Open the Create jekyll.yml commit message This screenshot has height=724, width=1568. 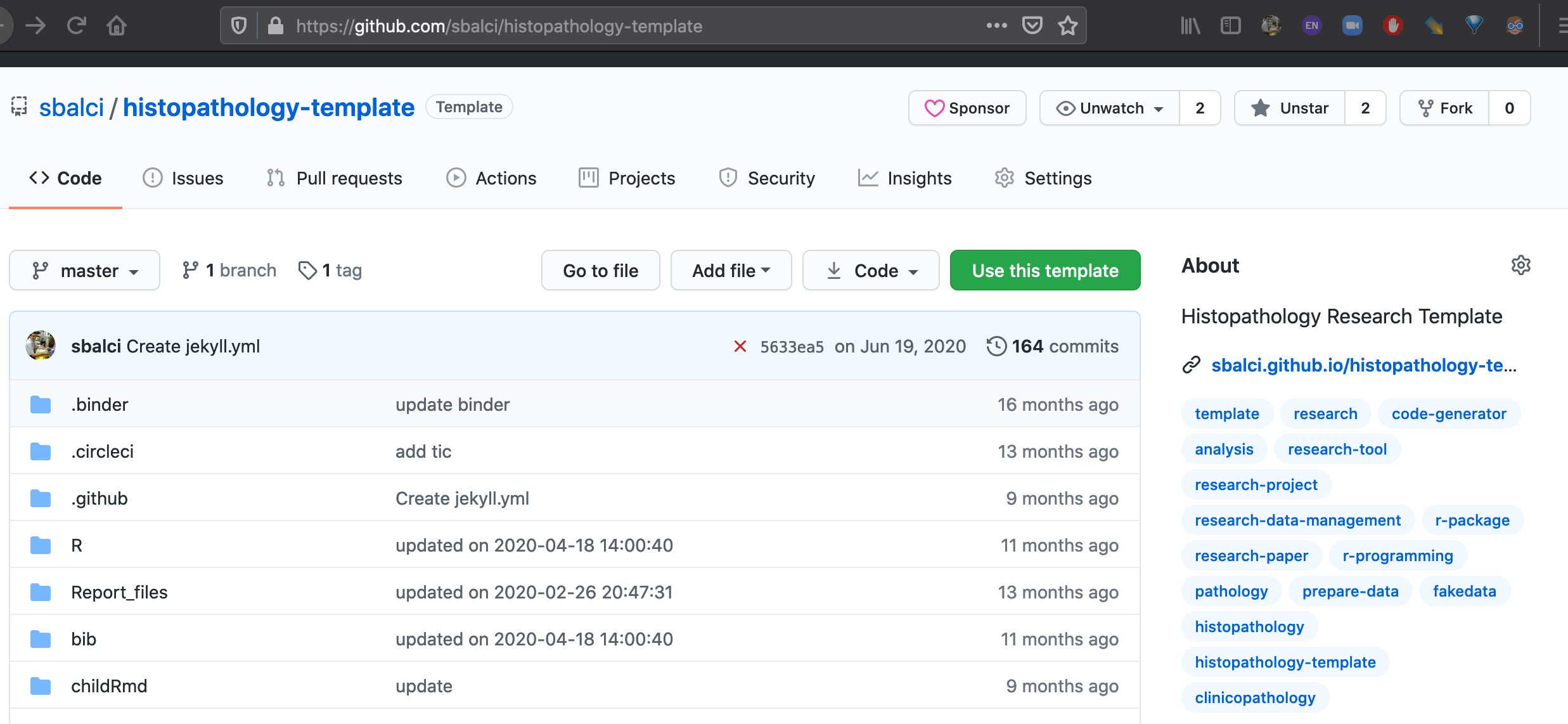click(193, 346)
